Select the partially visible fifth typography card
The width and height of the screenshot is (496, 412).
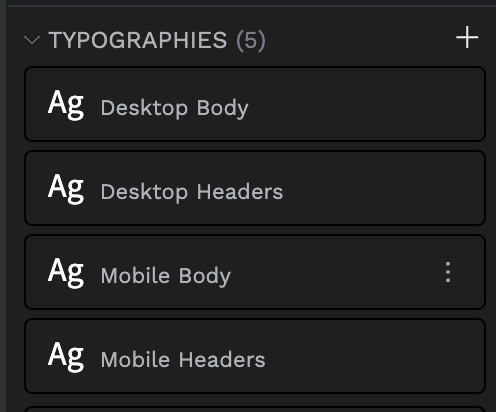click(x=255, y=409)
